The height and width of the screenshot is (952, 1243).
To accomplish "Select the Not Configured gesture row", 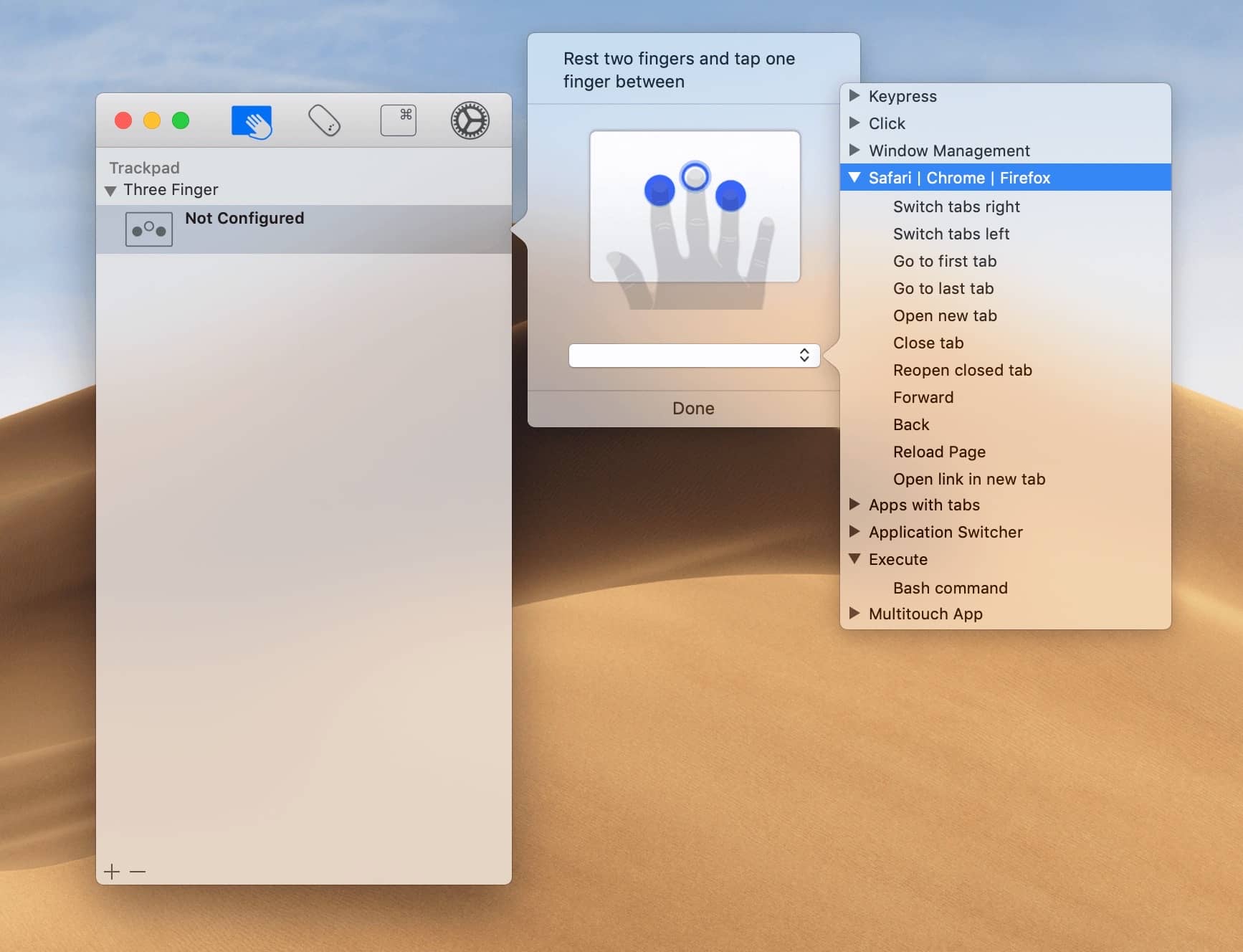I will click(x=304, y=229).
